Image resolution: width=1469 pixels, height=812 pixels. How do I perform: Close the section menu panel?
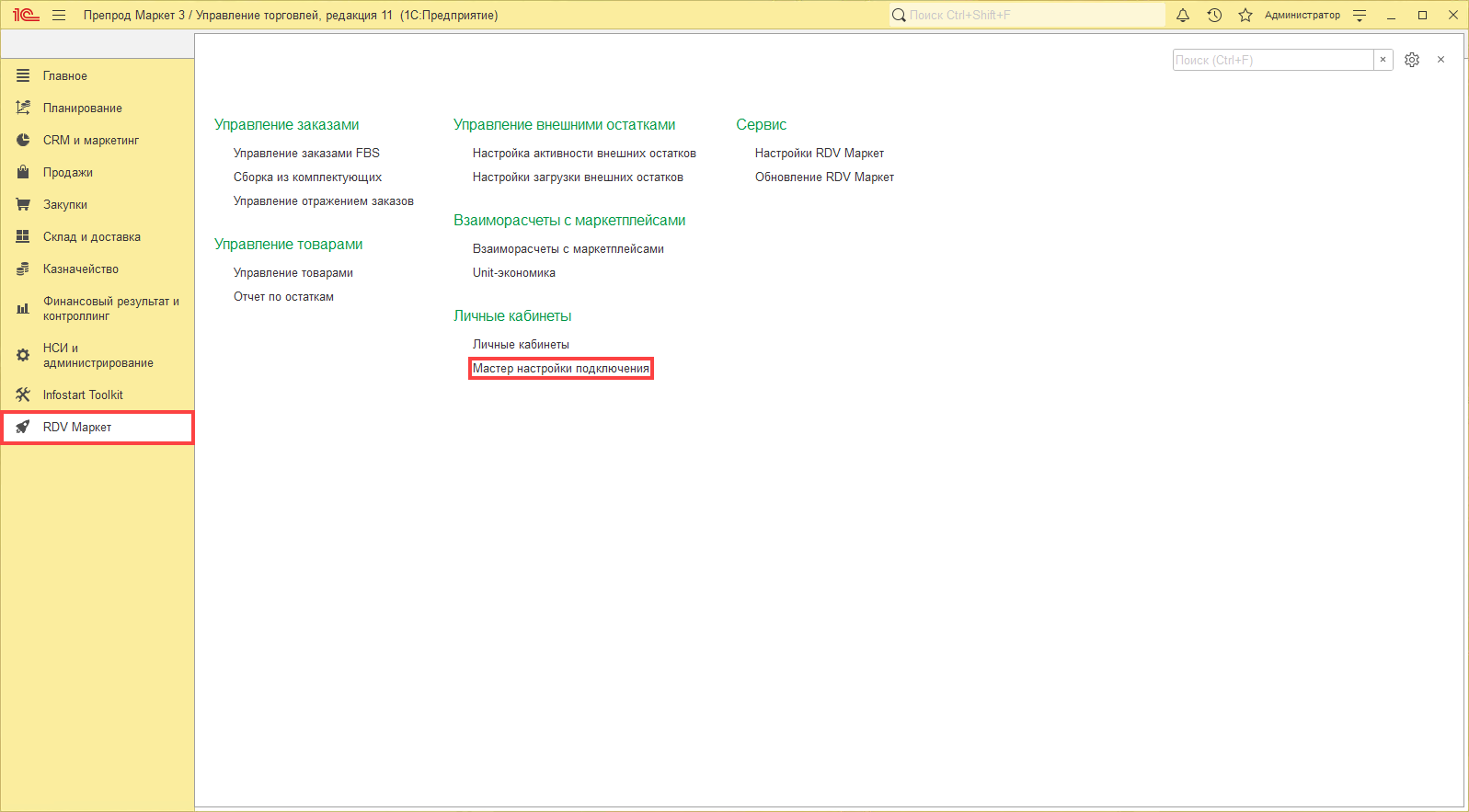(x=1440, y=60)
